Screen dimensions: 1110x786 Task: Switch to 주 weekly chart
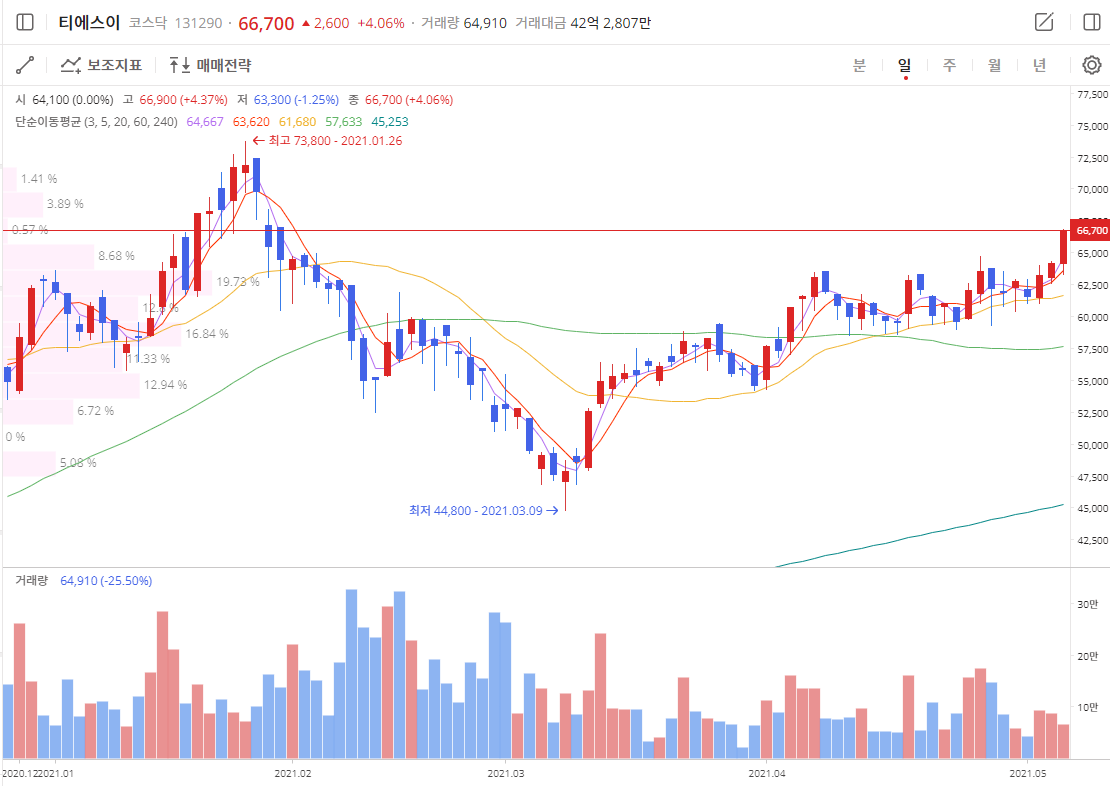[x=949, y=65]
